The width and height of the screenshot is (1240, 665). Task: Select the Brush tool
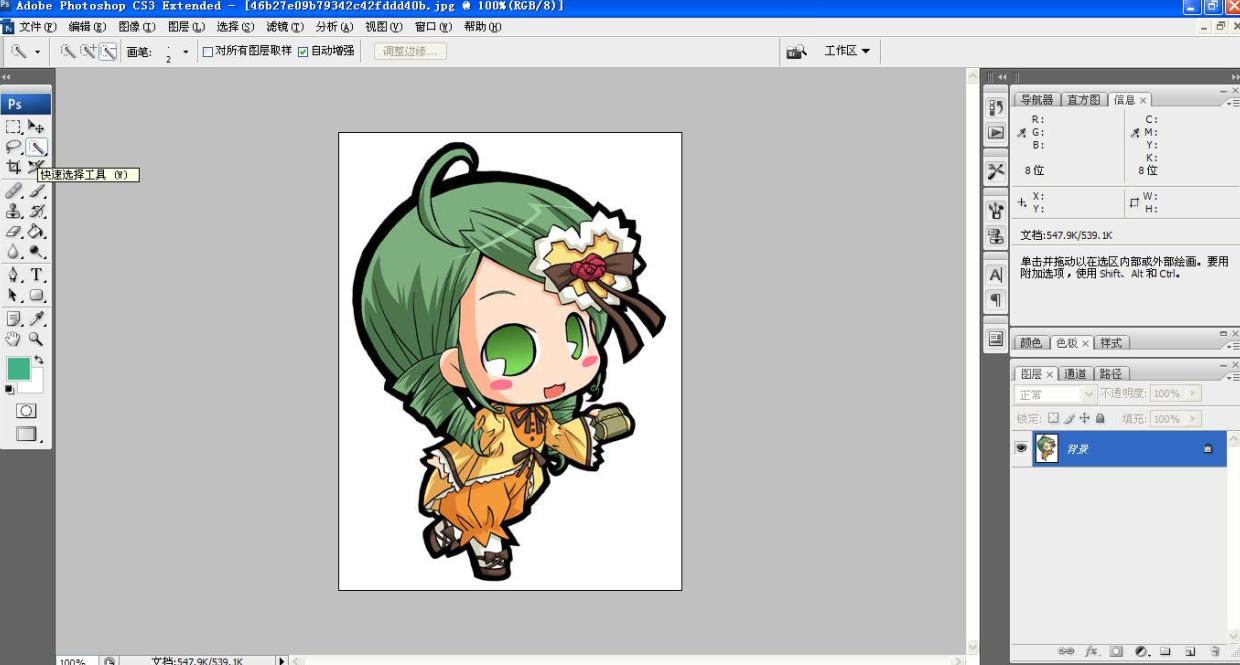click(37, 191)
